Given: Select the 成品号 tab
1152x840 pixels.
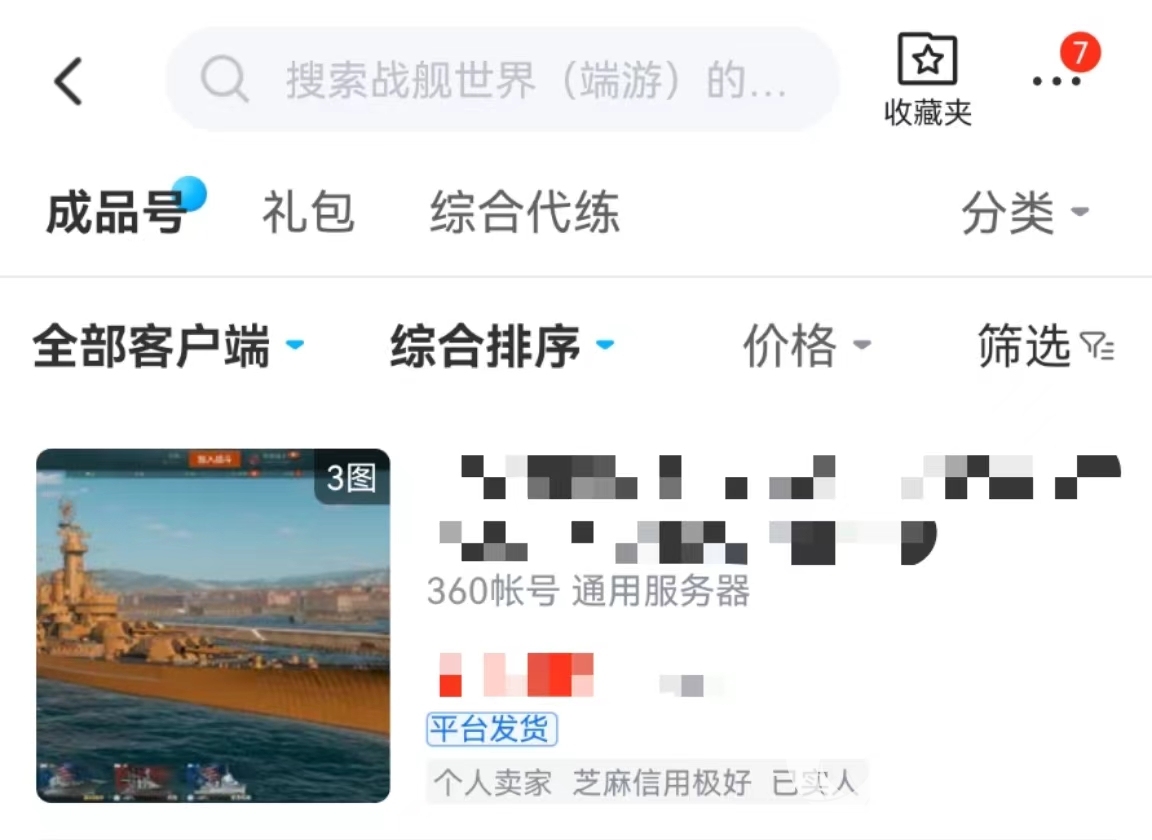Looking at the screenshot, I should pyautogui.click(x=115, y=212).
